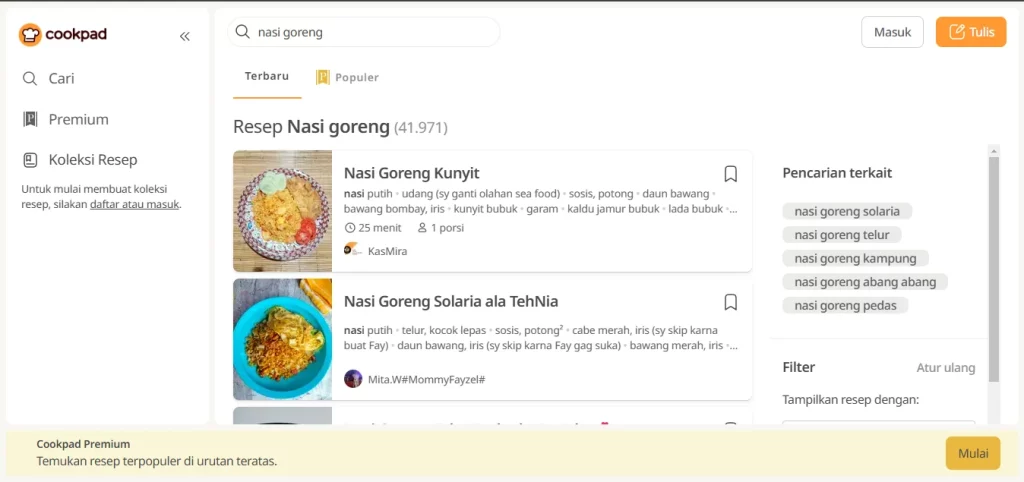Click the Koleksi Resep sidebar icon
The image size is (1024, 482).
point(30,160)
